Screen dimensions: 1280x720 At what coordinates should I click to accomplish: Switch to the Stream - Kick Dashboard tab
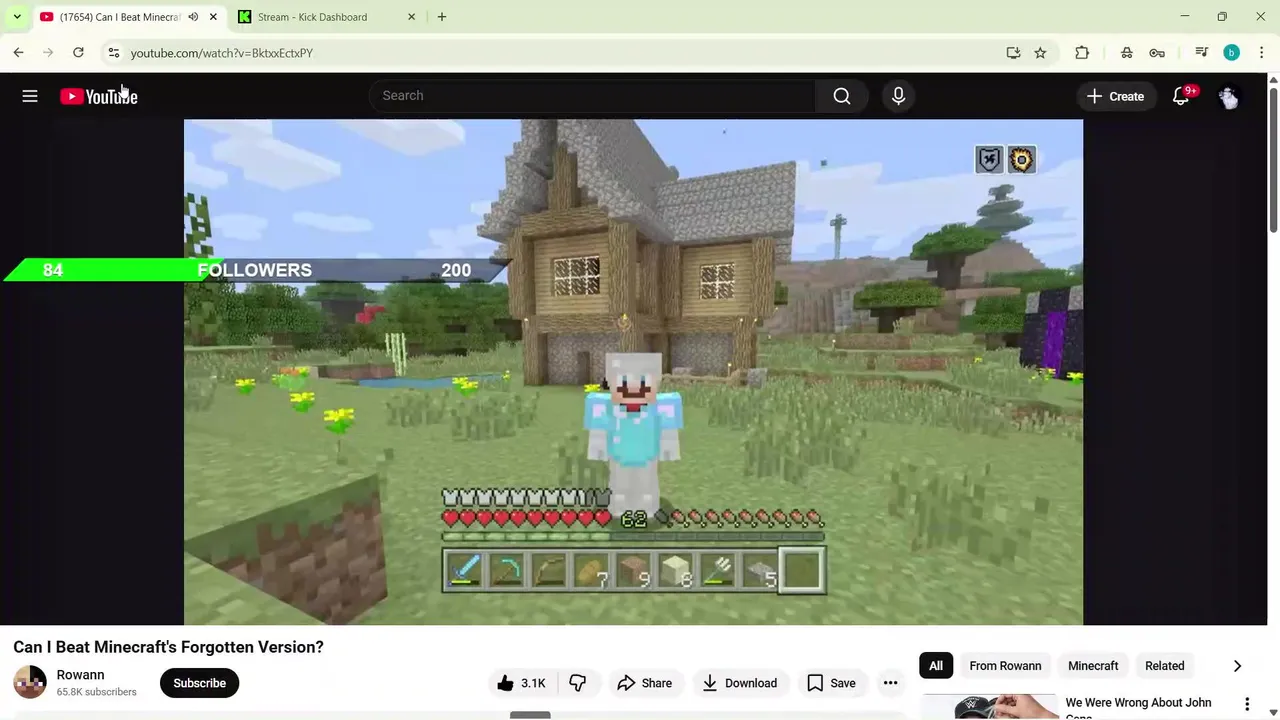[326, 17]
